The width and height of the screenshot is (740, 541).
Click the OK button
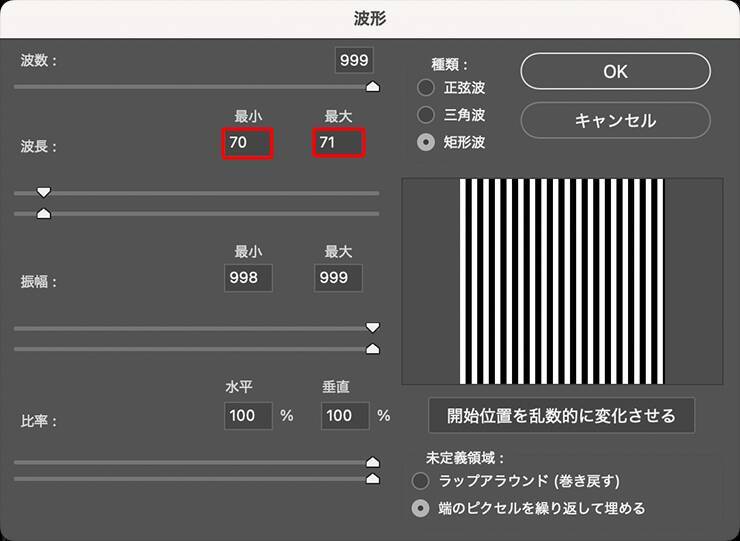pos(615,71)
